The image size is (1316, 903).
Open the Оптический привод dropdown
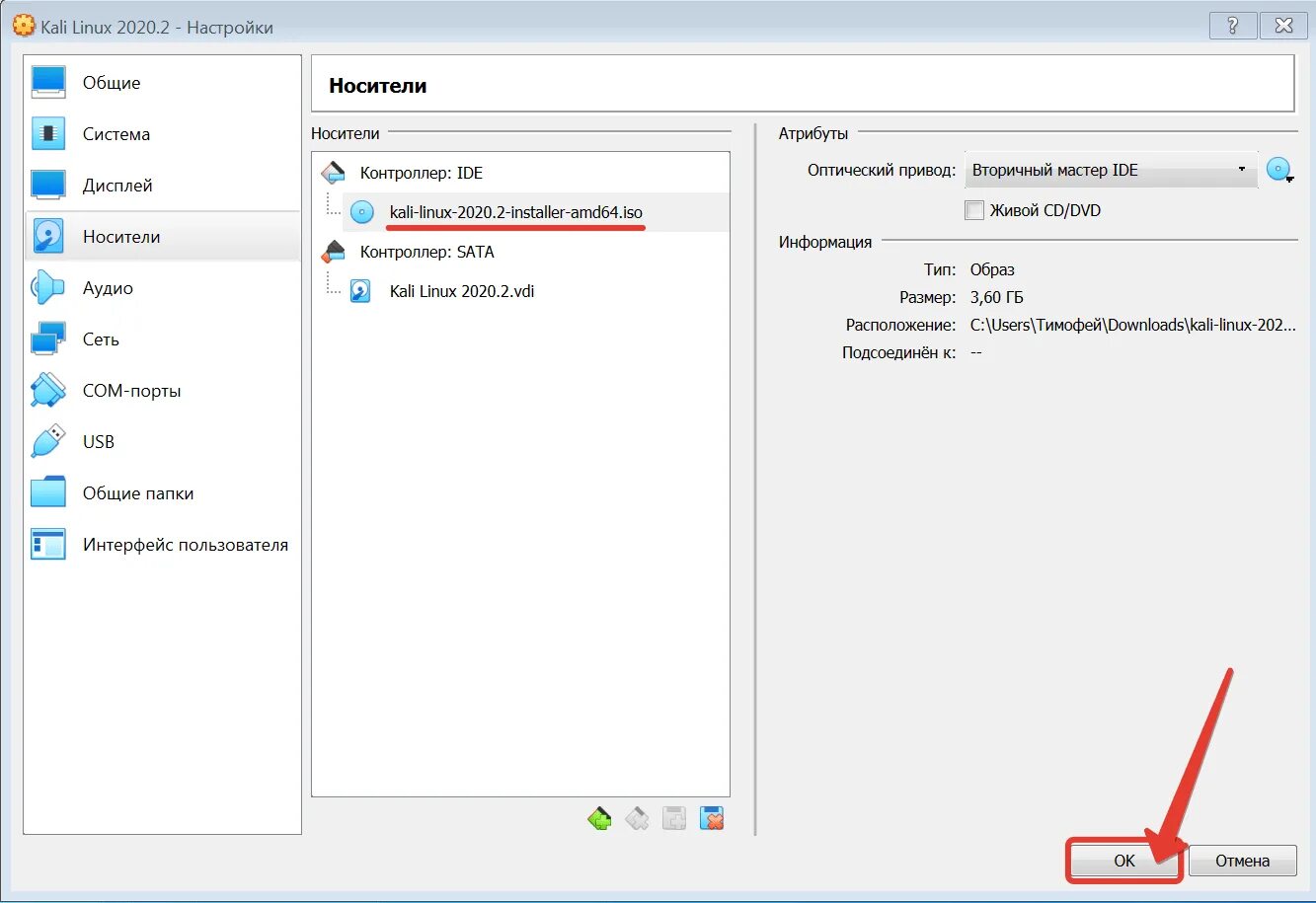[x=1111, y=170]
